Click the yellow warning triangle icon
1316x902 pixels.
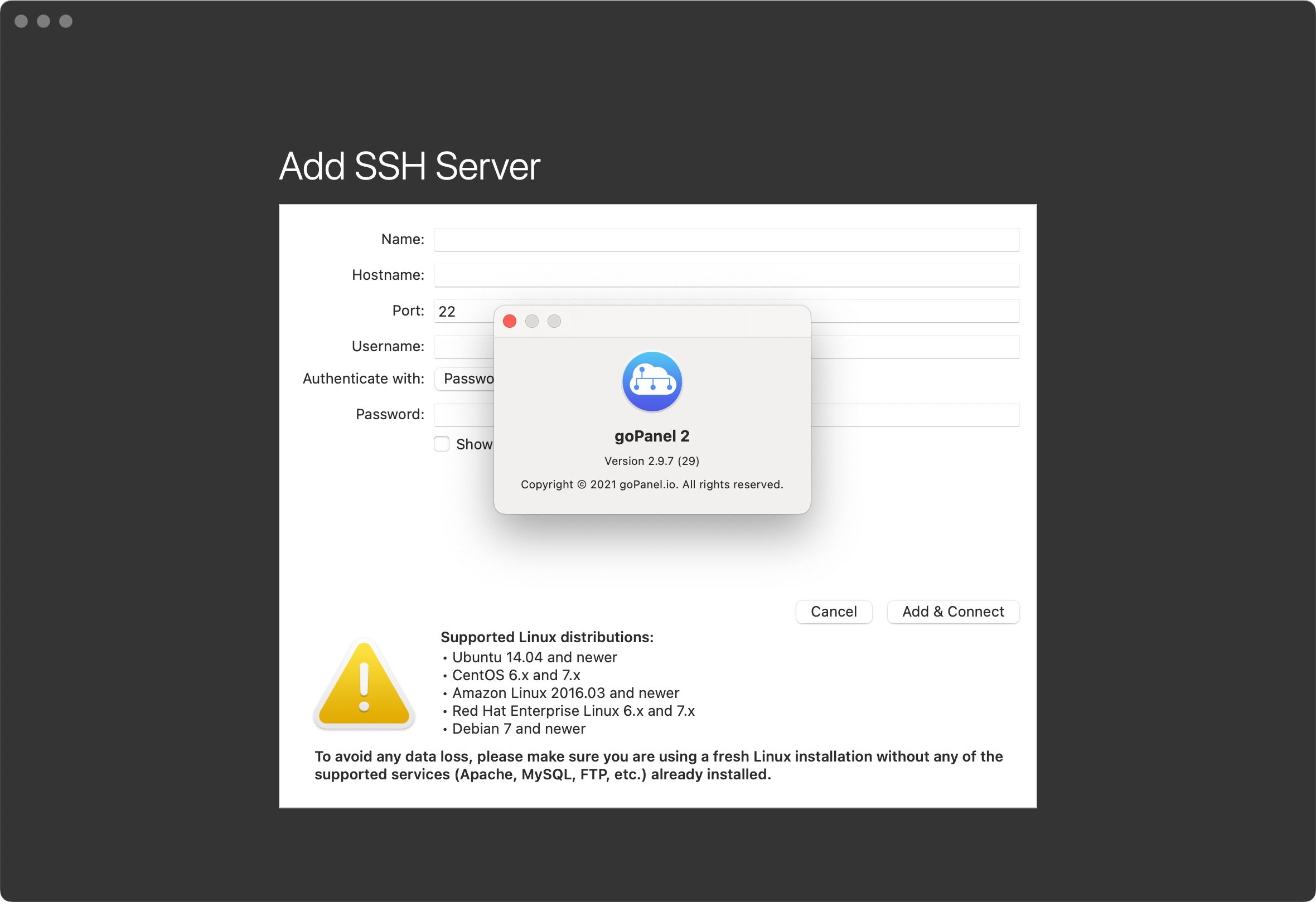click(x=364, y=683)
